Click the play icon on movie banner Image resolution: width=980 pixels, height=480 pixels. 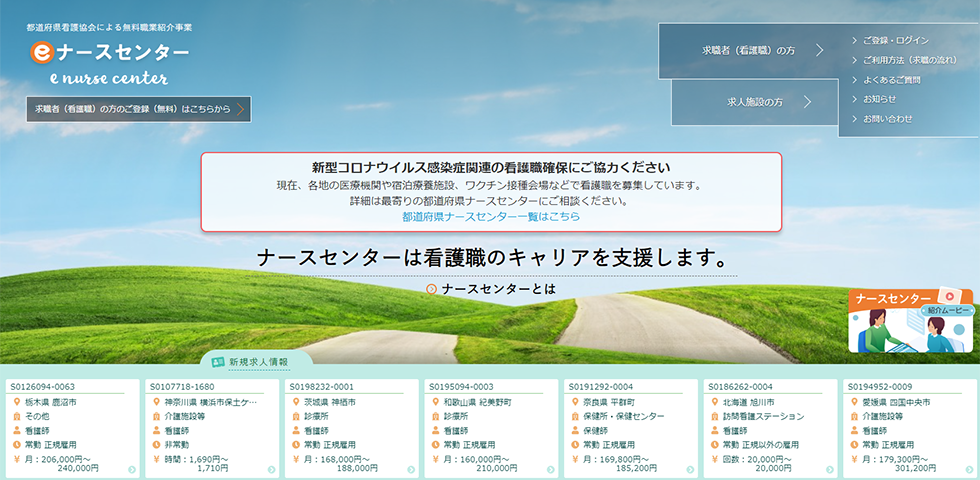(x=950, y=297)
